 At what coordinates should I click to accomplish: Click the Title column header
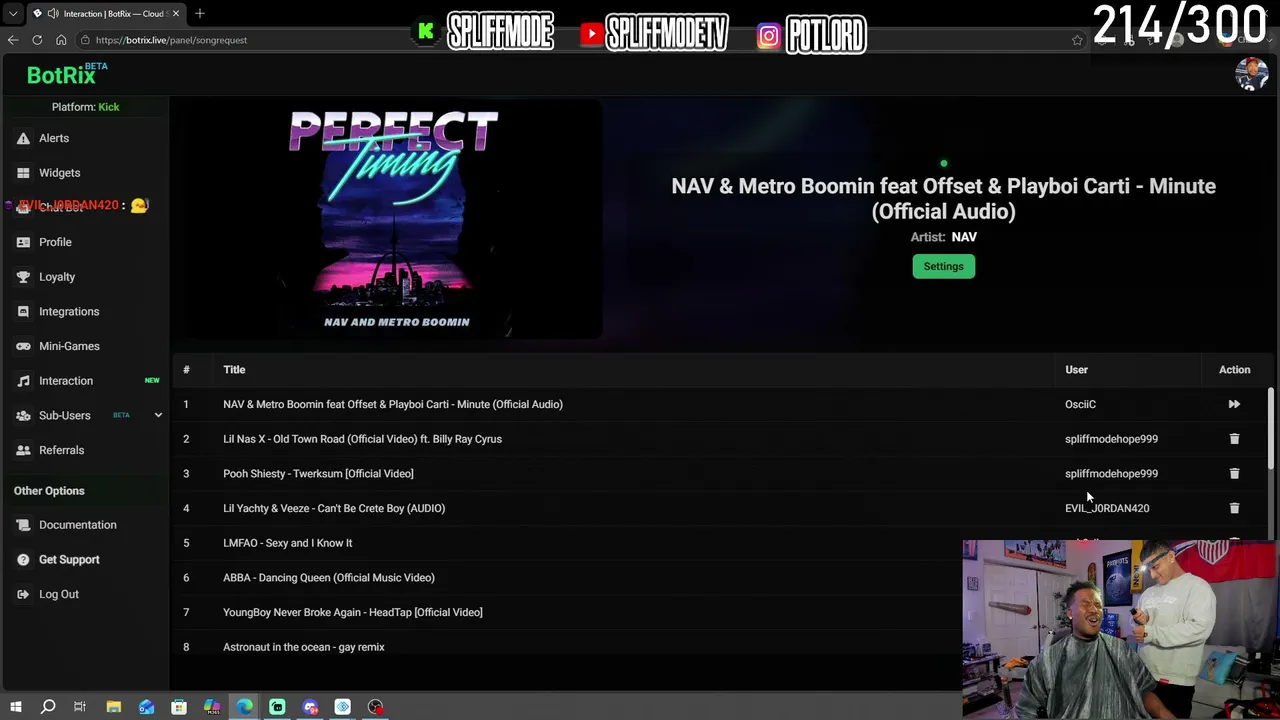coord(234,370)
